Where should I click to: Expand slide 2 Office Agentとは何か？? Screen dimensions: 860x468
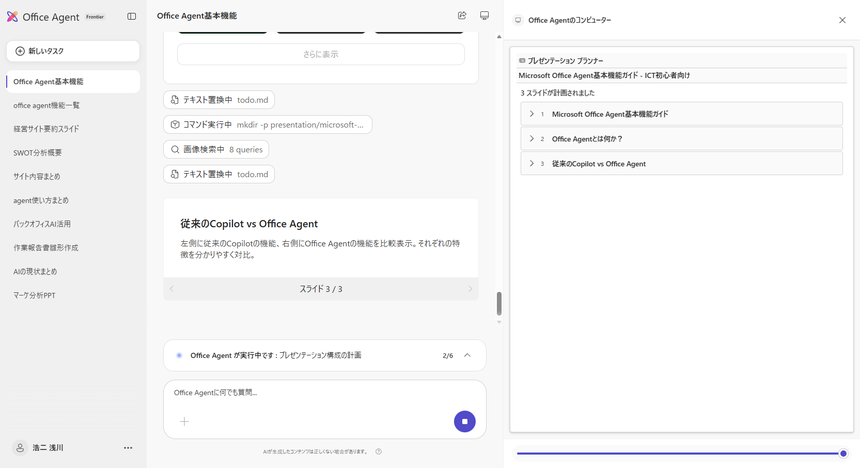[532, 139]
